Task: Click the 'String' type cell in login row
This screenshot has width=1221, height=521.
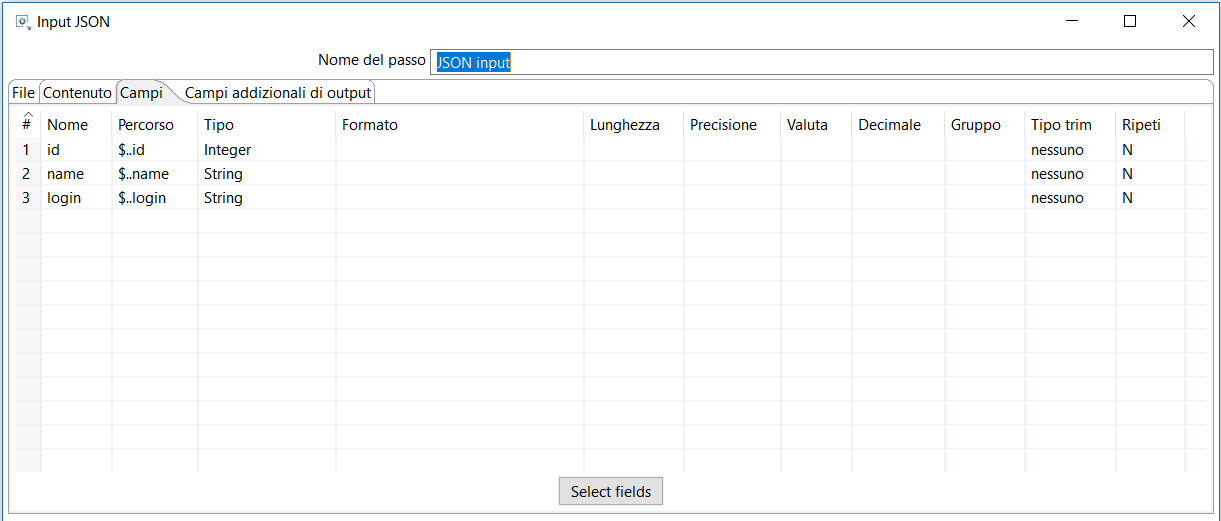Action: pos(267,198)
